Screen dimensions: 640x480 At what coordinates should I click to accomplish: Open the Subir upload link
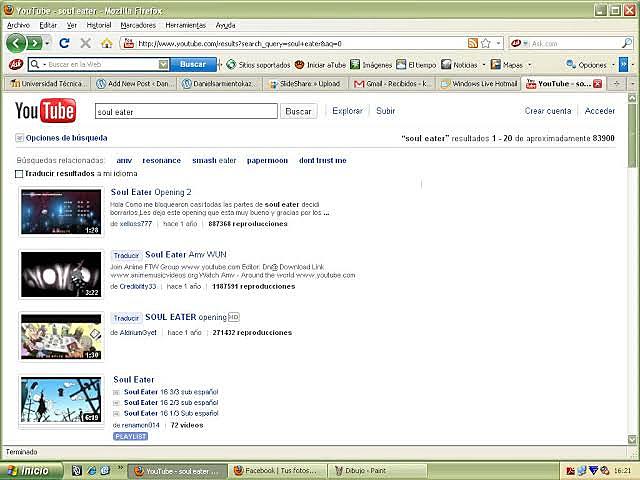(x=385, y=111)
